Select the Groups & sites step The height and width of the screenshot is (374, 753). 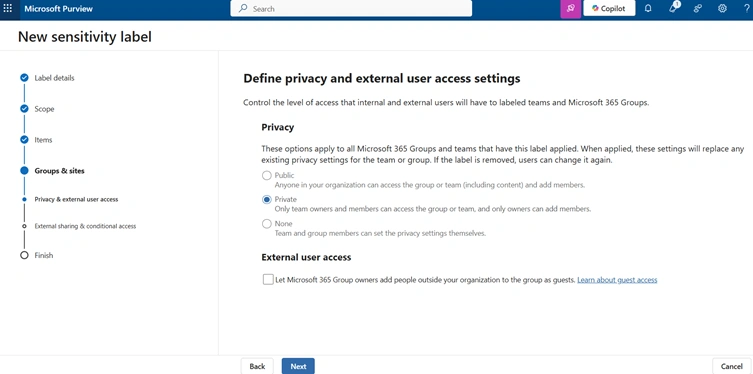point(59,170)
